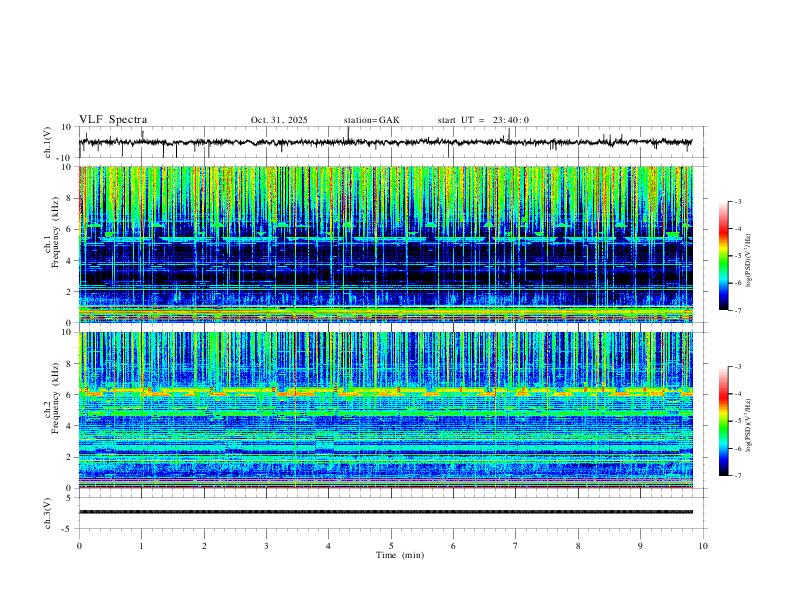792x612 pixels.
Task: Click the ch.1 "Frequency (kHz)" axis label
Action: (x=55, y=233)
